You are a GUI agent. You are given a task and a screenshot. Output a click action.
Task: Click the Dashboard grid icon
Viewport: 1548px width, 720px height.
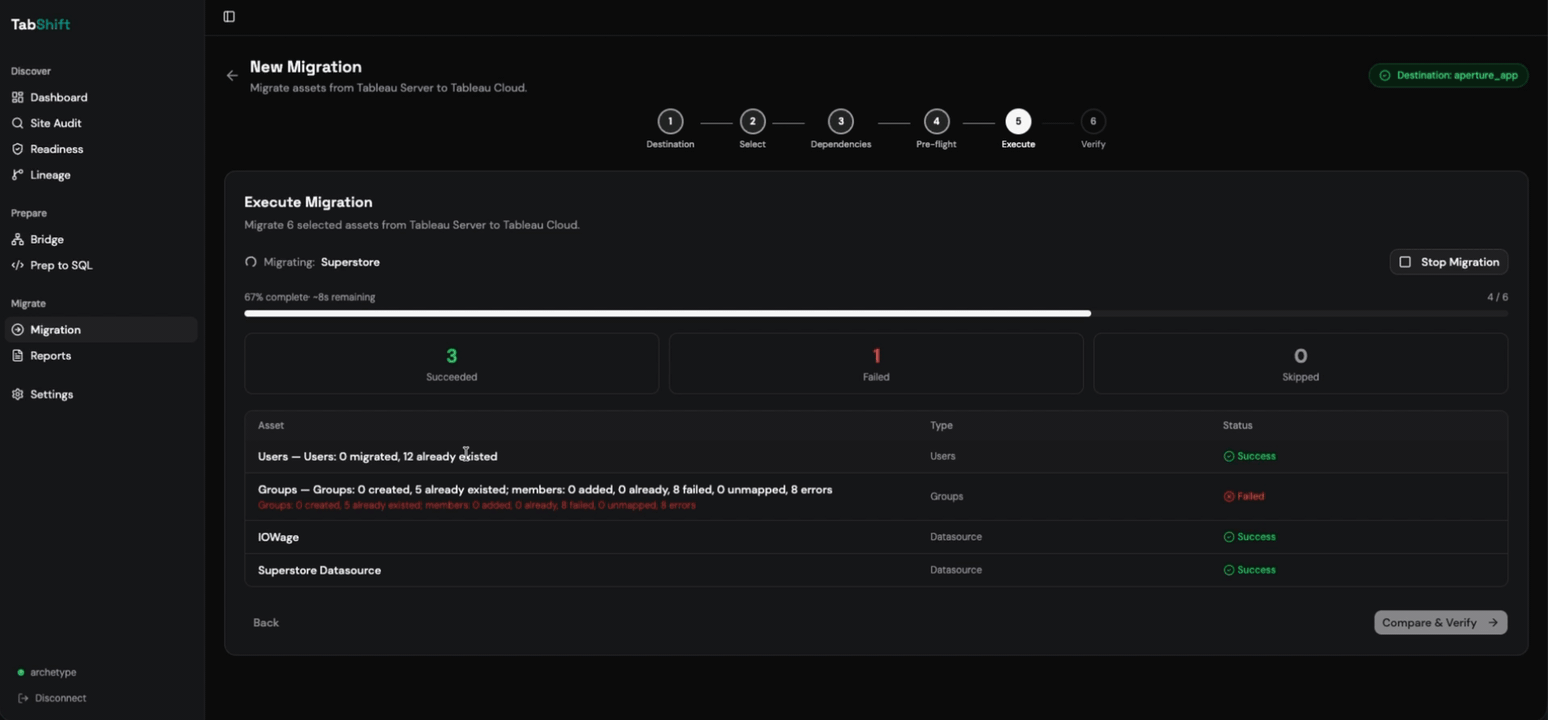17,97
